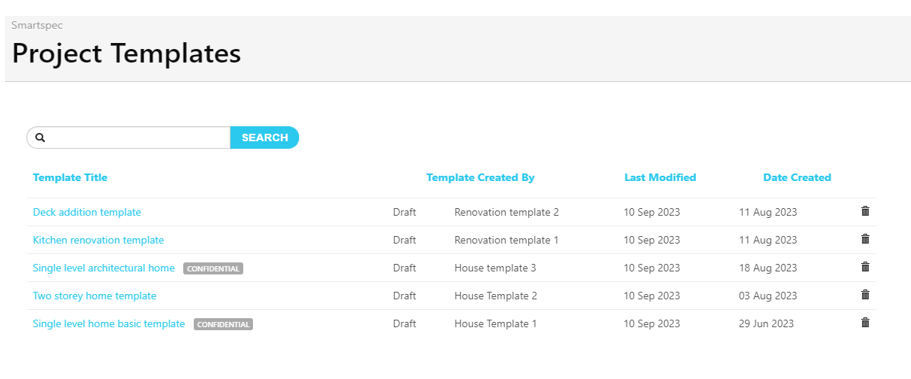Sort by Template Title column header
Image resolution: width=911 pixels, height=379 pixels.
pyautogui.click(x=70, y=177)
